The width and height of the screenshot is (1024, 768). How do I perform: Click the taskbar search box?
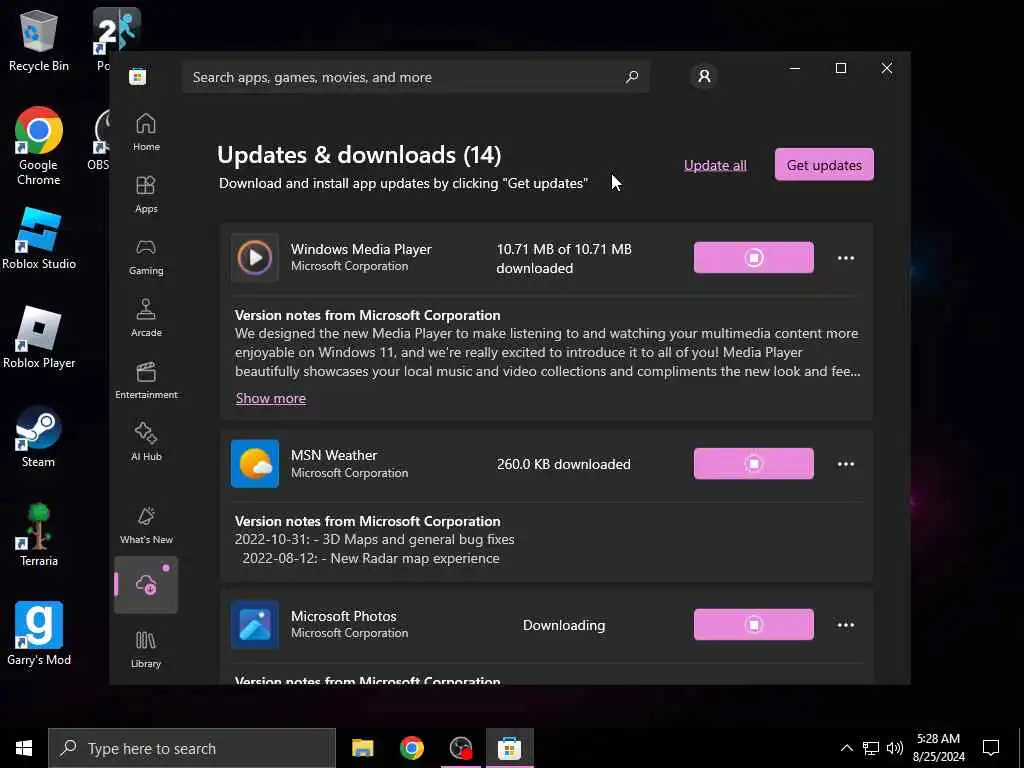coord(192,748)
